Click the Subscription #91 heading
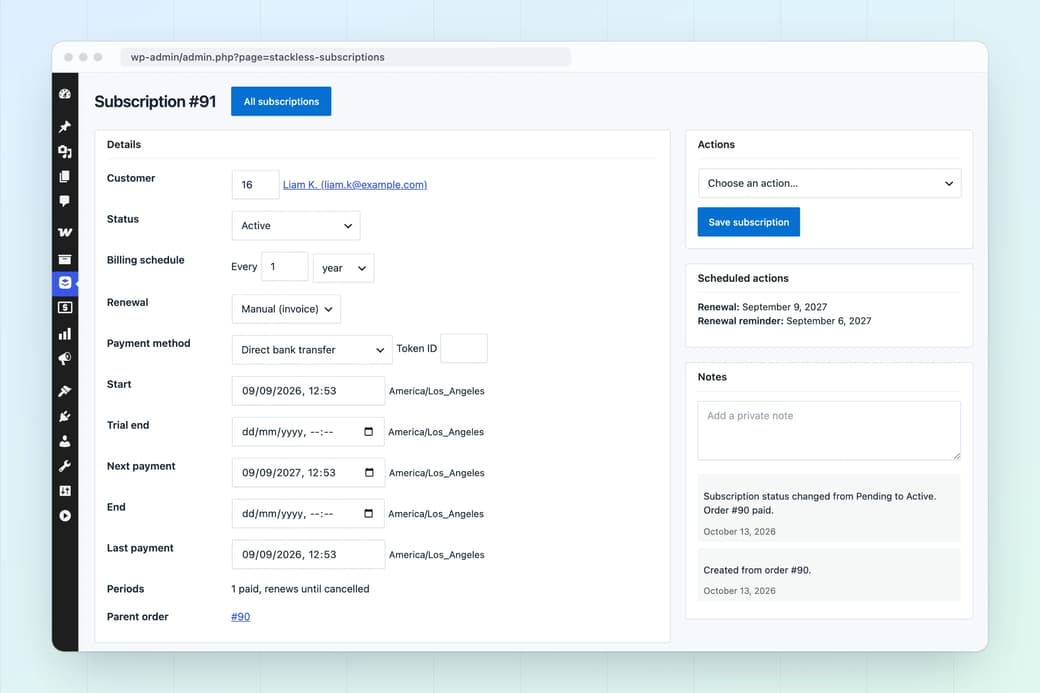The image size is (1040, 693). pyautogui.click(x=155, y=101)
